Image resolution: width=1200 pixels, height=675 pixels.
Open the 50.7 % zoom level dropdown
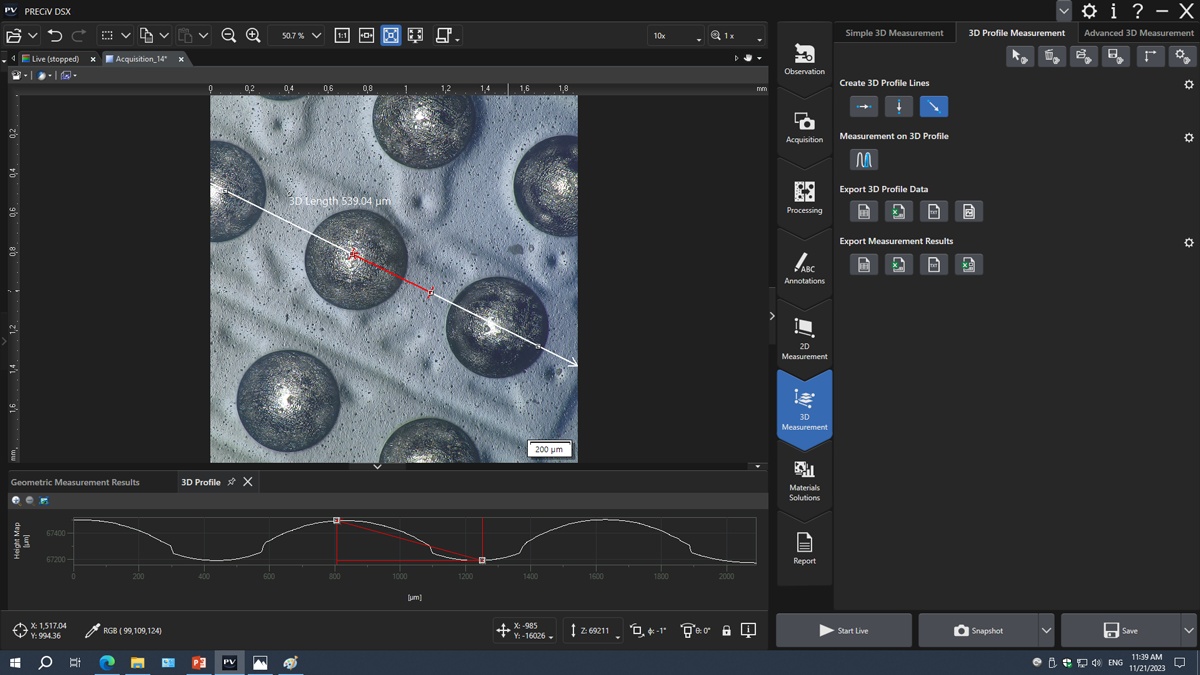coord(317,35)
